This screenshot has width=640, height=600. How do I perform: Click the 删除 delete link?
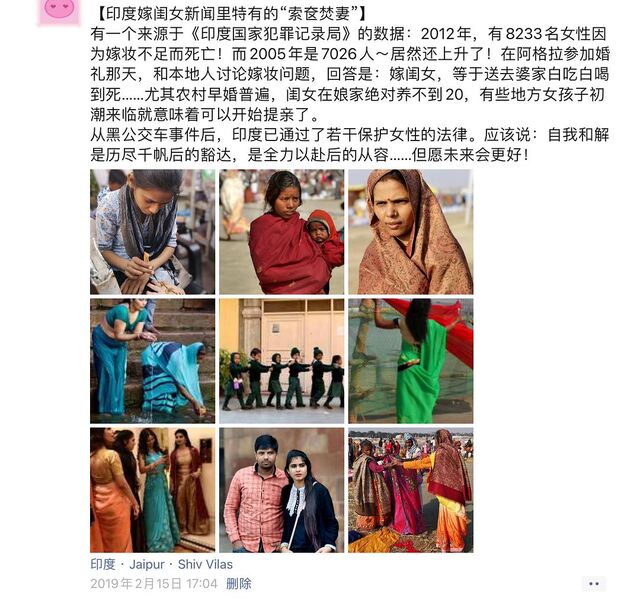tap(239, 584)
